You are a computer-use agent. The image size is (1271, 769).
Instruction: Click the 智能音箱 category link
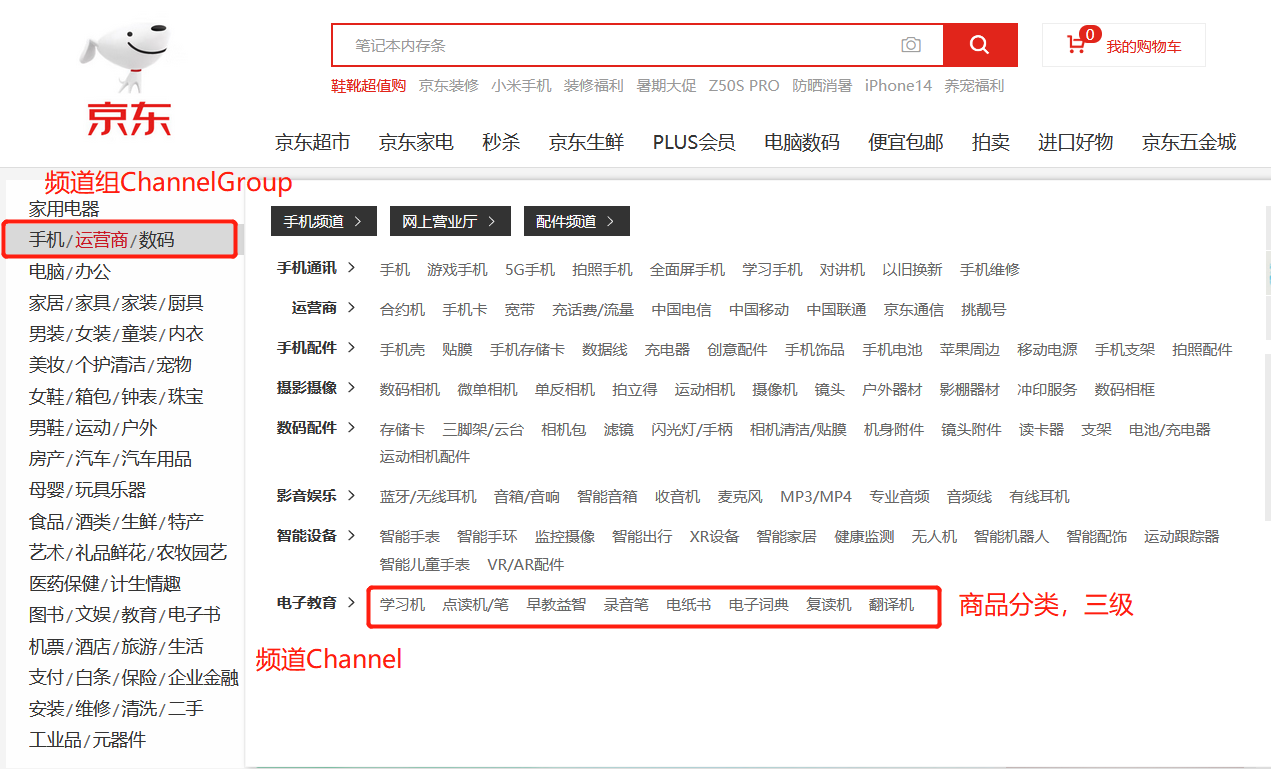[x=607, y=497]
